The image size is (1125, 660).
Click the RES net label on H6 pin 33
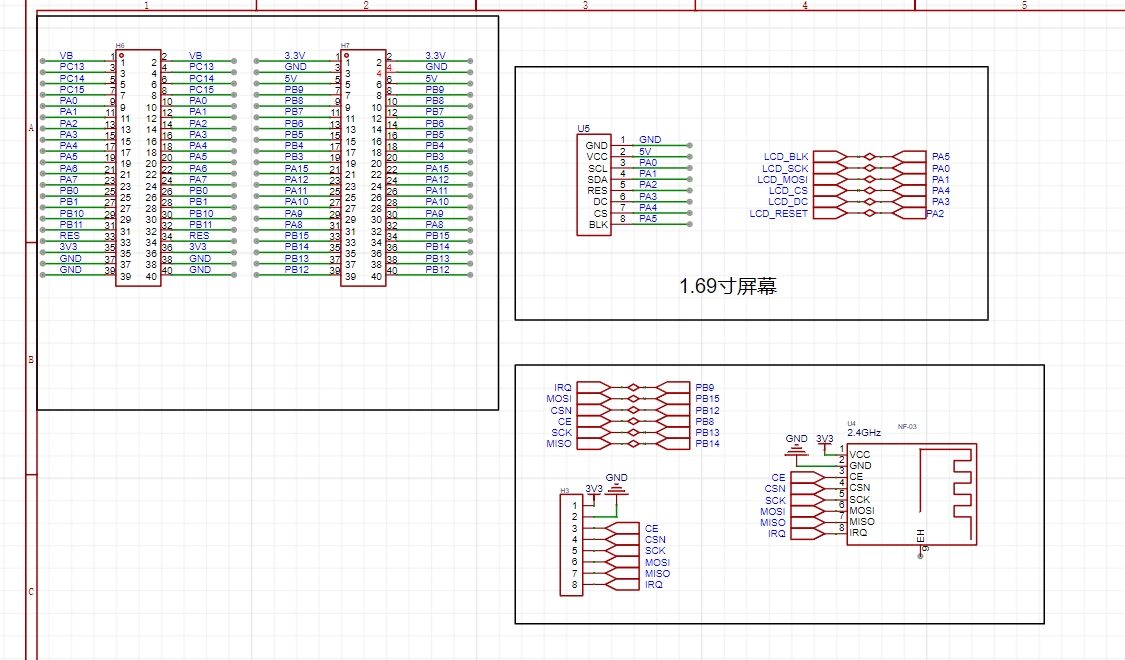[70, 236]
